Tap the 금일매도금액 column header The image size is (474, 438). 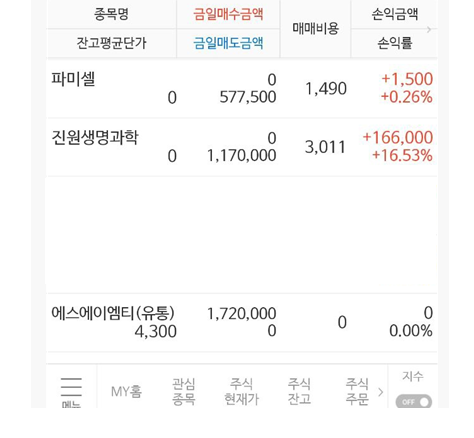228,43
